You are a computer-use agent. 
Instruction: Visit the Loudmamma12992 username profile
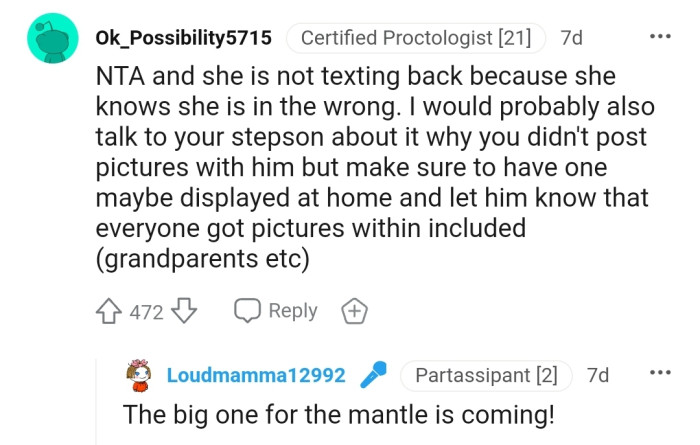(256, 376)
